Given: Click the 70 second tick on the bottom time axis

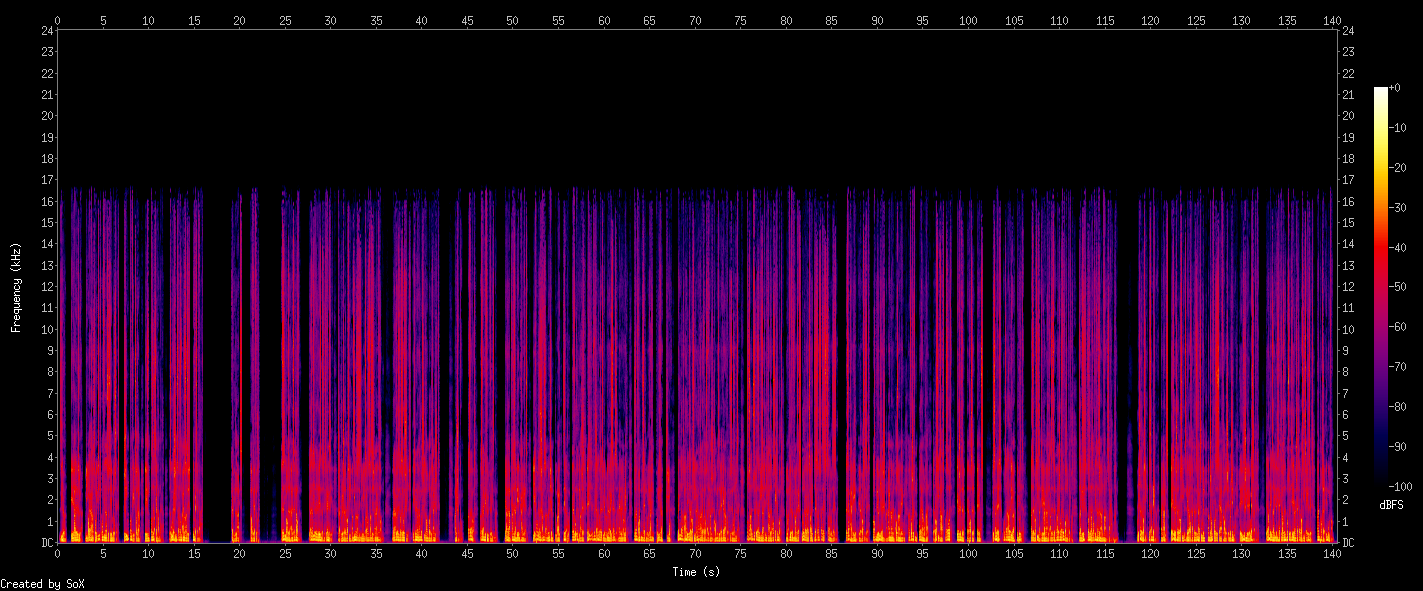Looking at the screenshot, I should tap(695, 553).
